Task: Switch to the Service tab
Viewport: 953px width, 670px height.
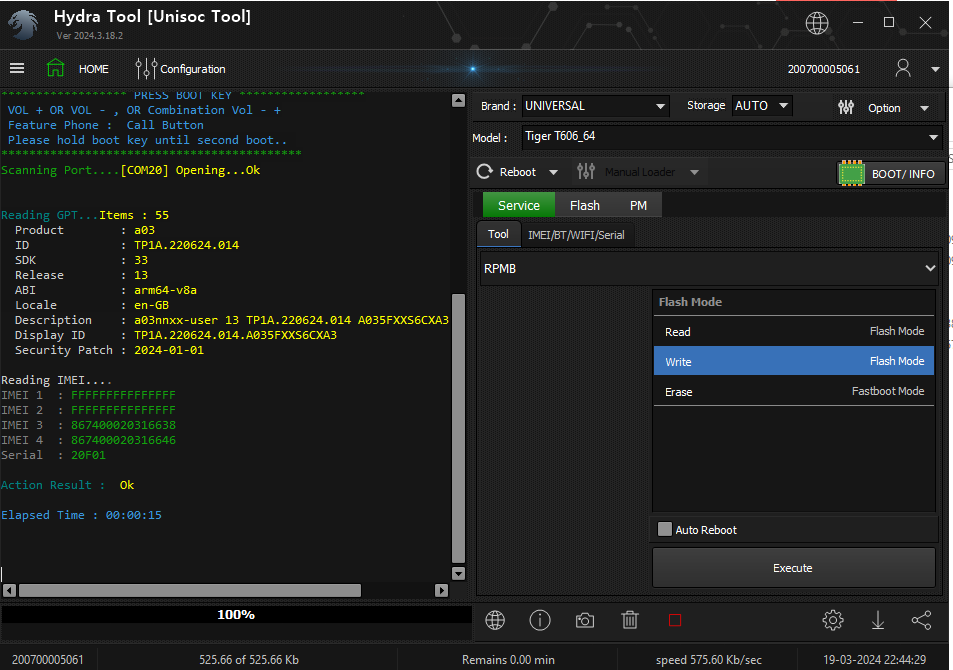Action: [x=518, y=205]
